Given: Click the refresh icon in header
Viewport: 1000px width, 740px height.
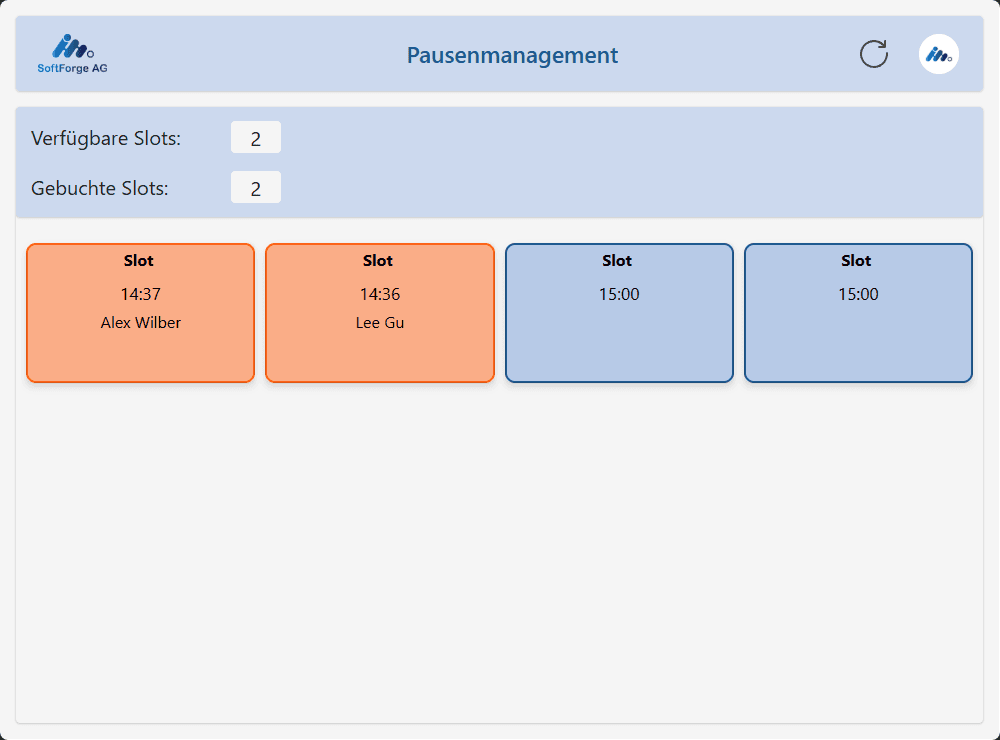Looking at the screenshot, I should coord(874,54).
